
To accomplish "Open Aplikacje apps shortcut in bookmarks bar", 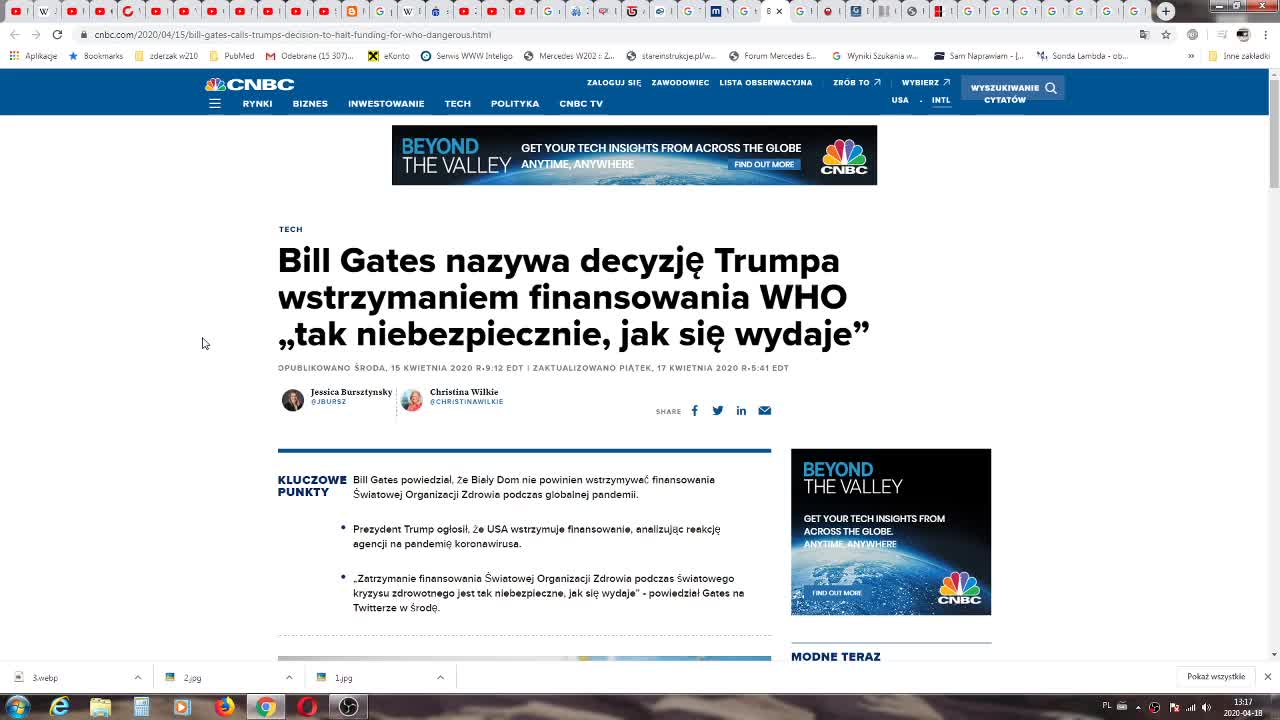I will click(33, 56).
